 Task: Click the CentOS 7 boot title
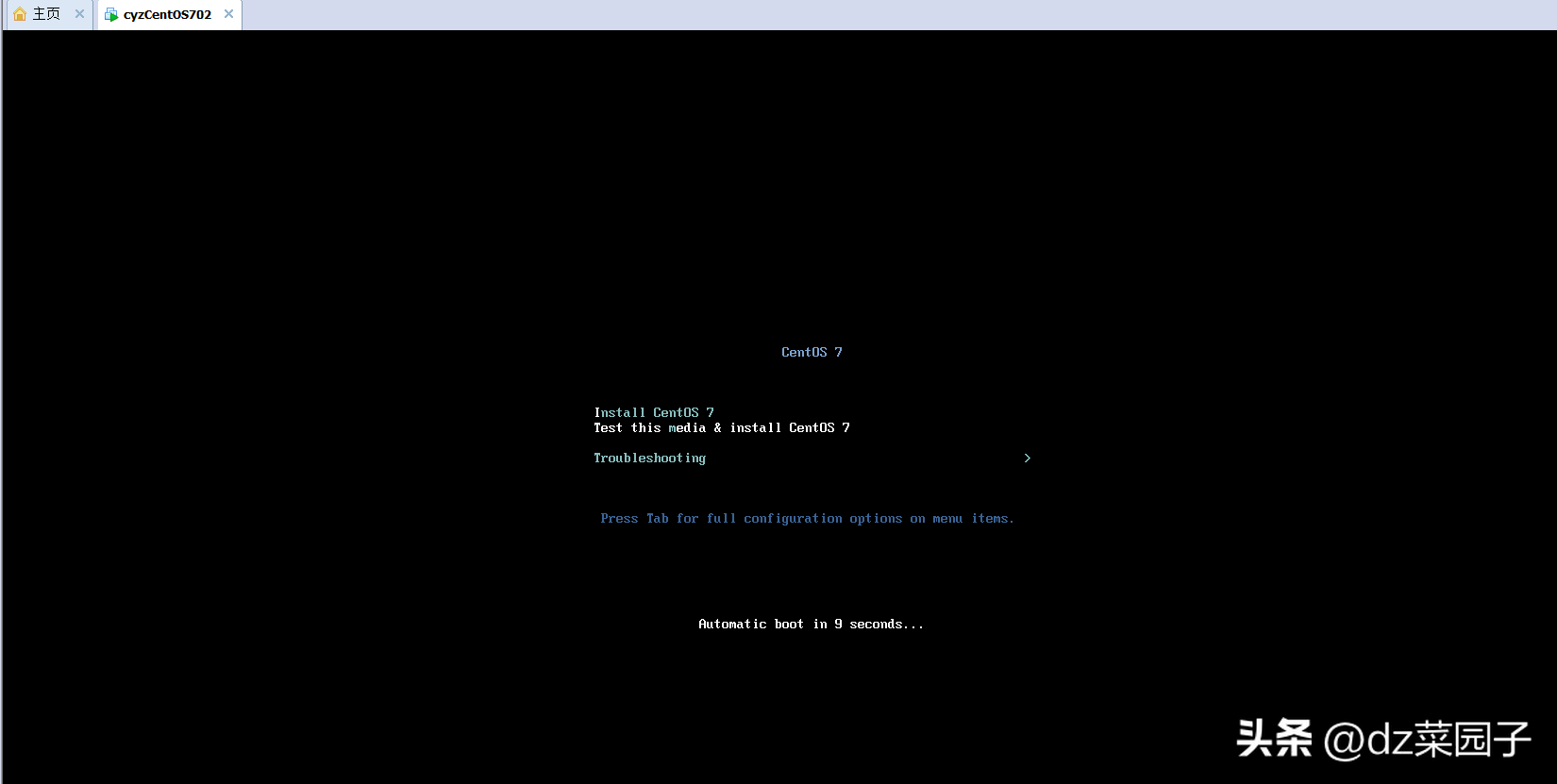[812, 352]
